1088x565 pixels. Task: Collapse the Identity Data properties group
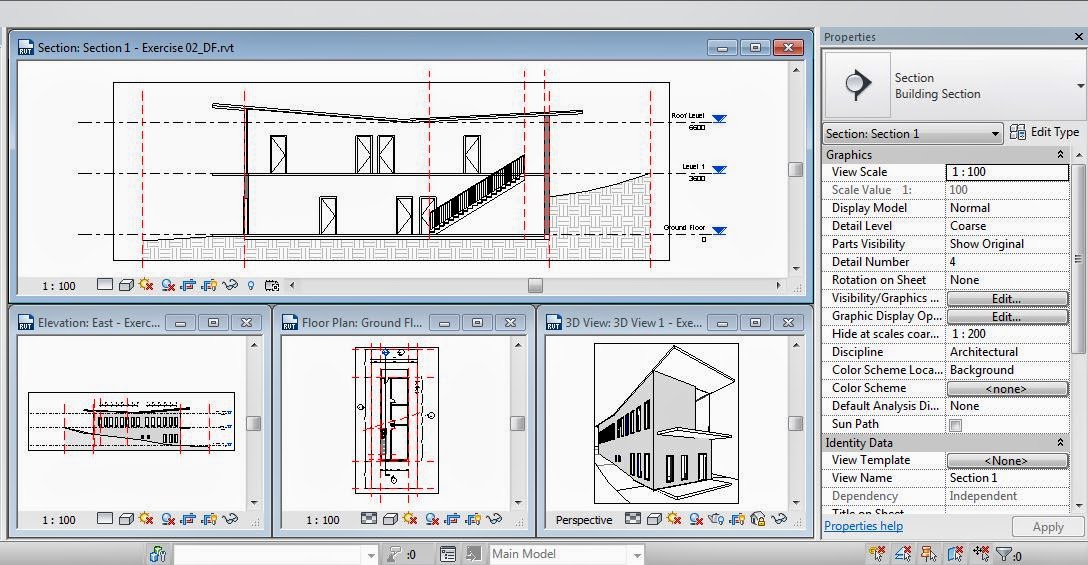(x=1060, y=442)
